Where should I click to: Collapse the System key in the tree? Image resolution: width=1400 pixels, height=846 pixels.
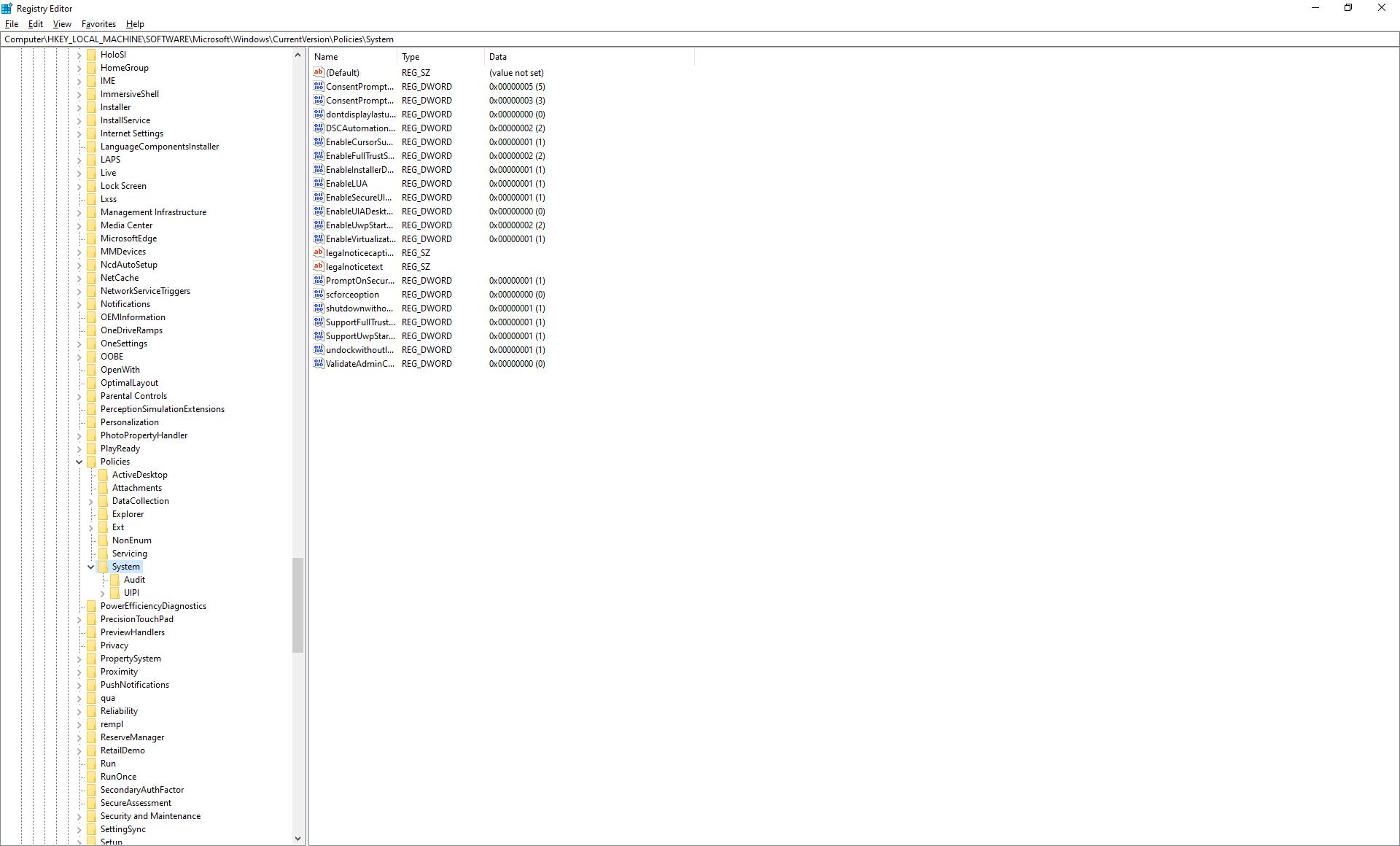(x=91, y=567)
